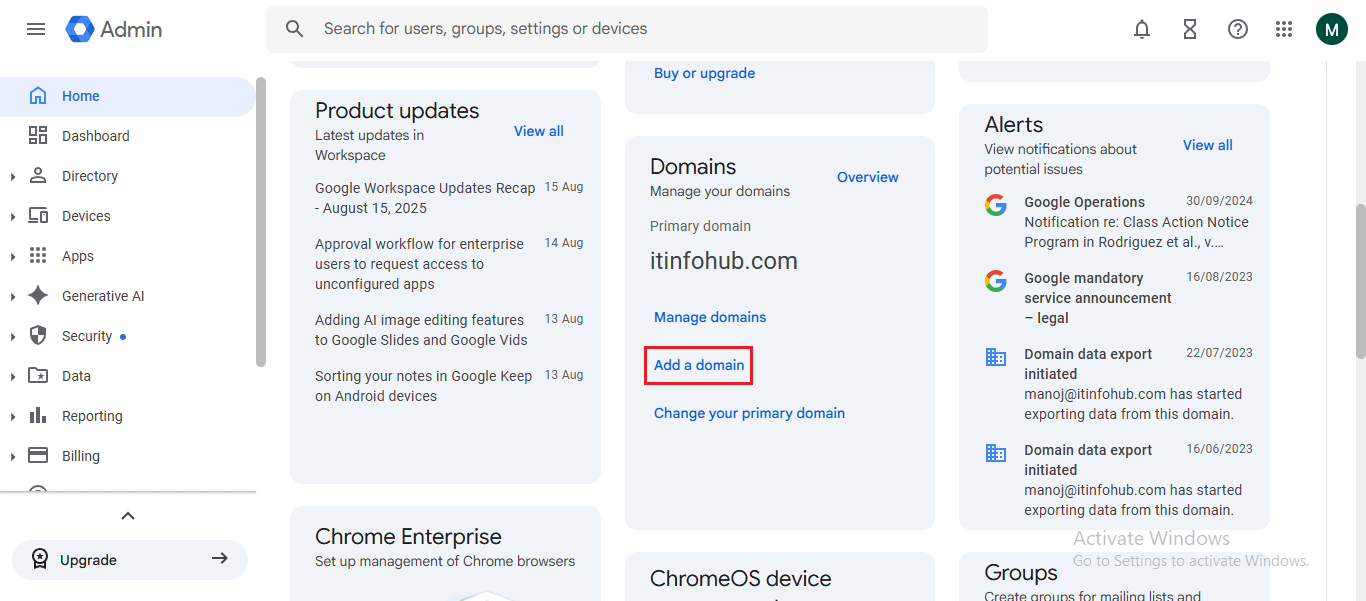Click the Generative AI sparkle icon
Image resolution: width=1366 pixels, height=601 pixels.
coord(38,296)
